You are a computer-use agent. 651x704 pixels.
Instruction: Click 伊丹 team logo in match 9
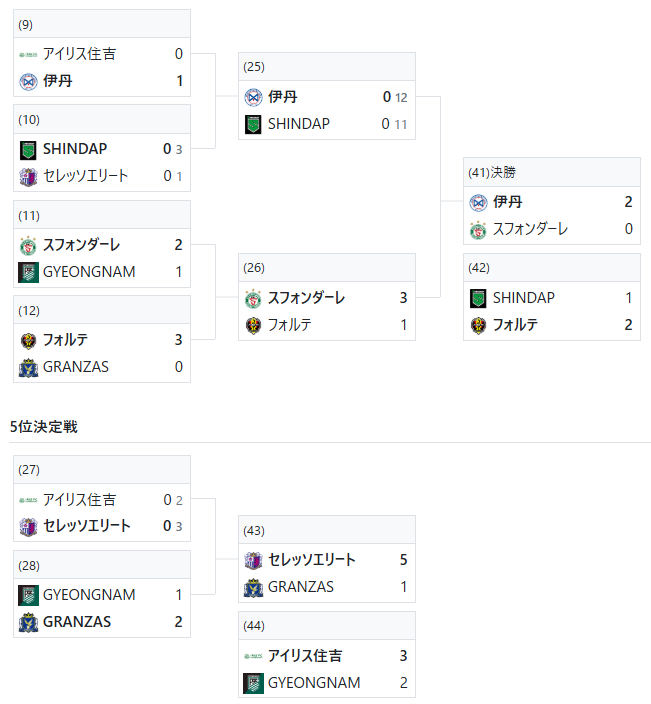[28, 82]
